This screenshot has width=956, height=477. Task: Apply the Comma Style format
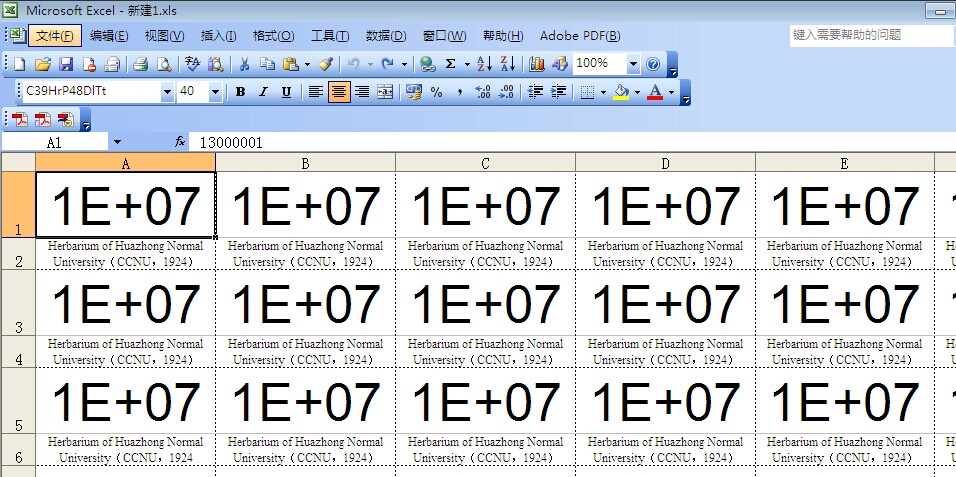(460, 92)
